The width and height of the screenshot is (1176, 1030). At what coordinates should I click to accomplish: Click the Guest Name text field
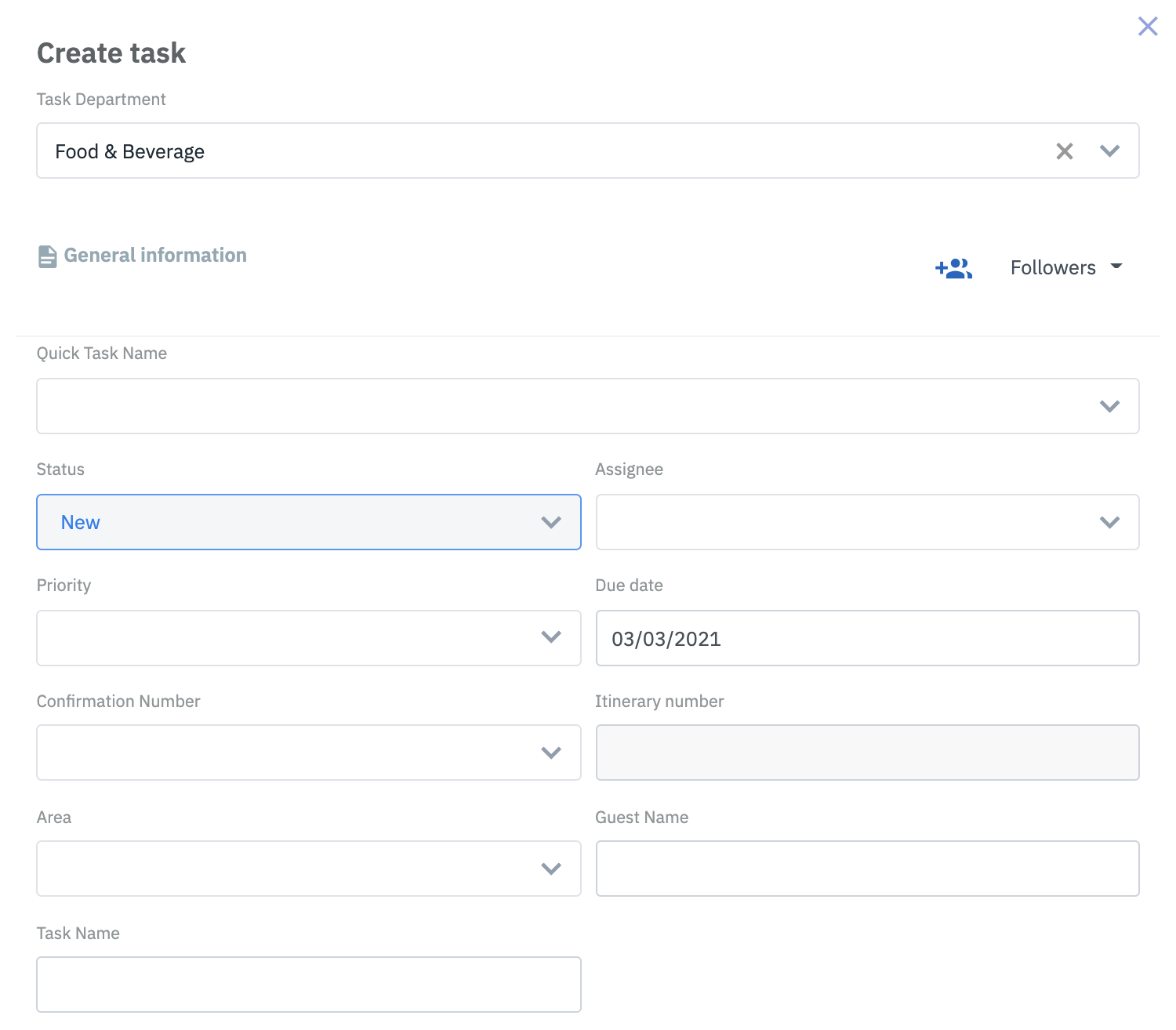pos(867,869)
